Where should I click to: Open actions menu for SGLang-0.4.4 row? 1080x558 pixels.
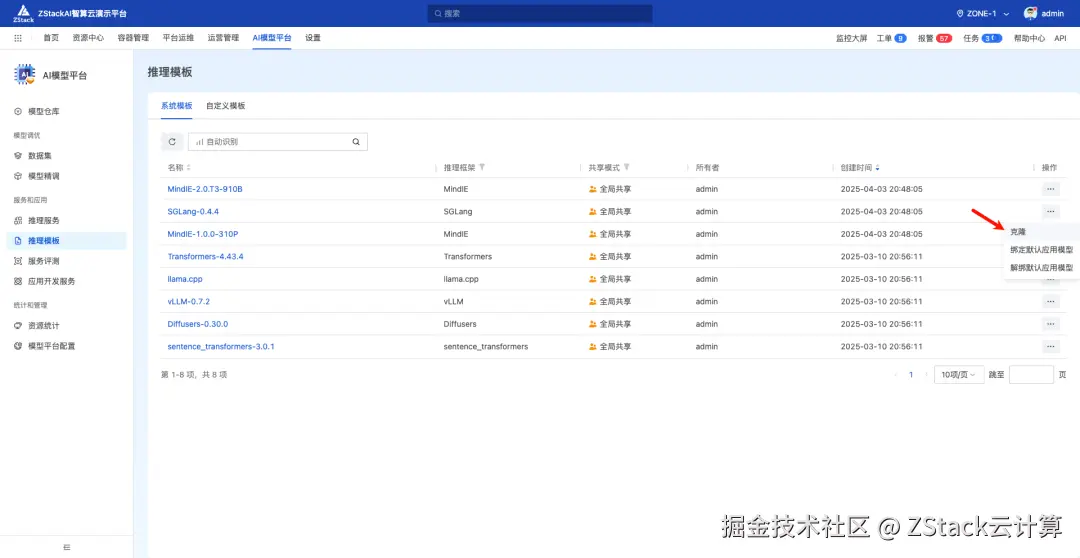click(x=1050, y=211)
